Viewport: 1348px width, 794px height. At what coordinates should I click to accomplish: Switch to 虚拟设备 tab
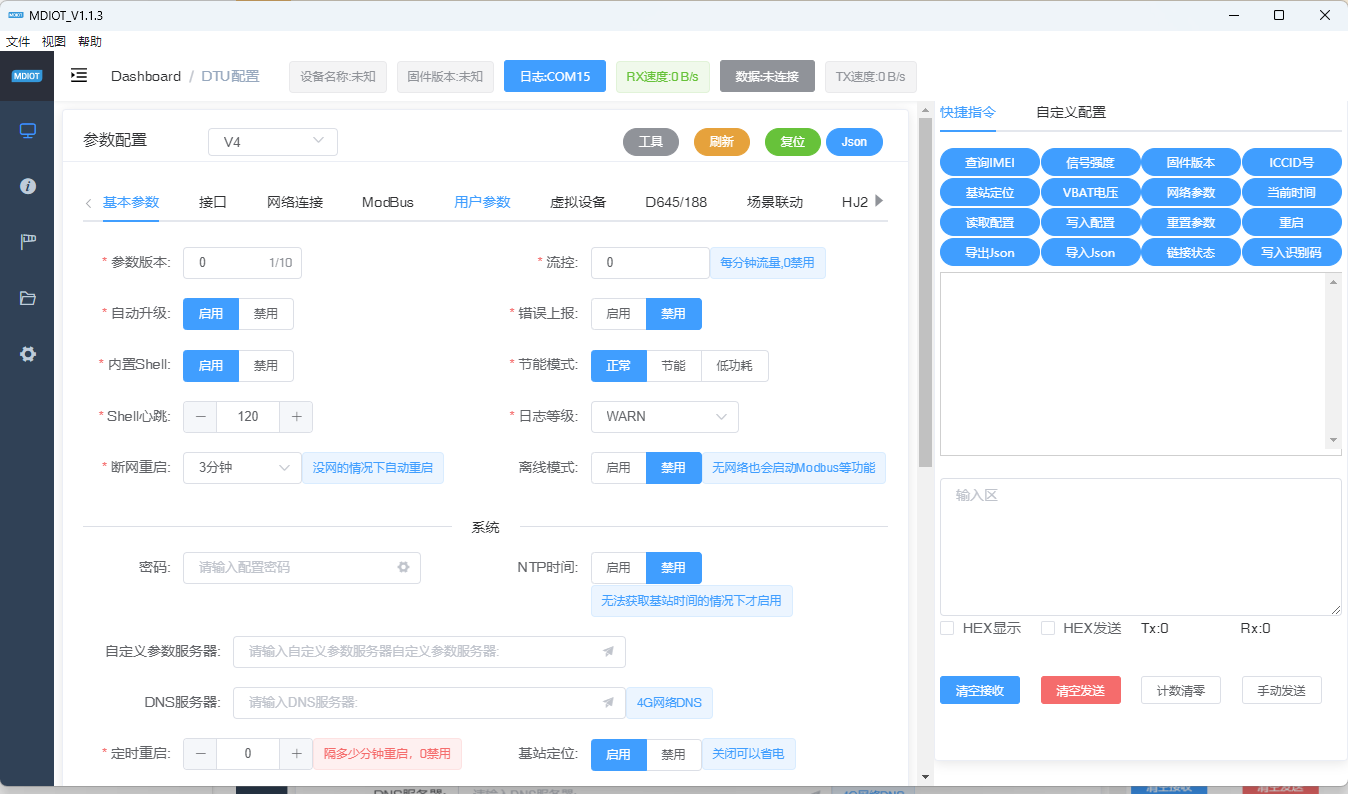[578, 202]
